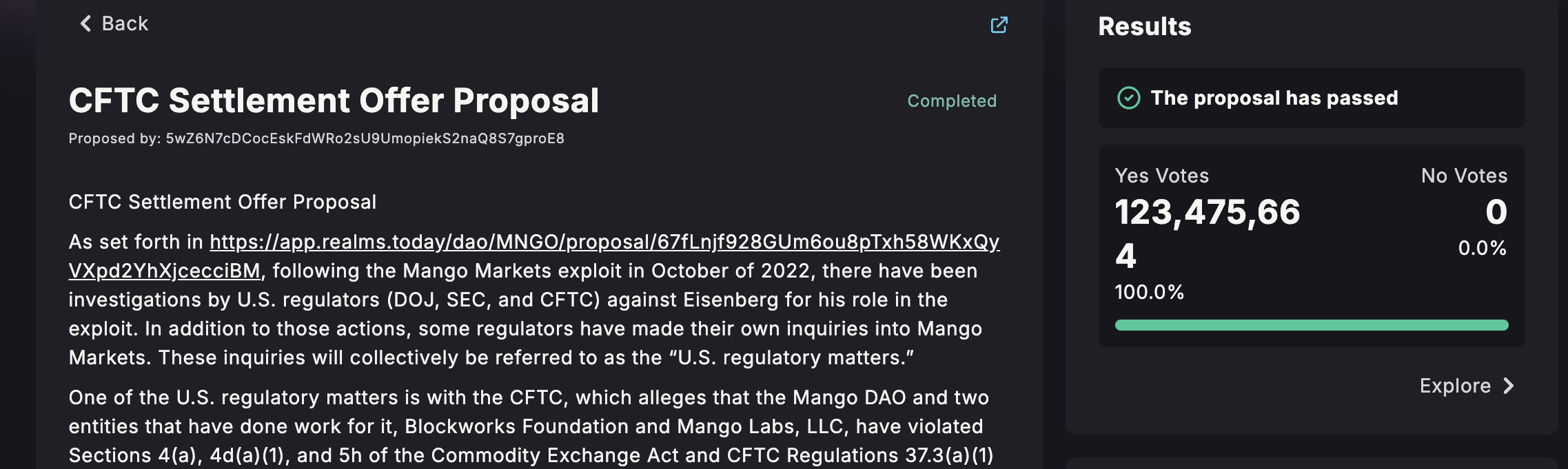Click "The proposal has passed" banner text

1274,98
